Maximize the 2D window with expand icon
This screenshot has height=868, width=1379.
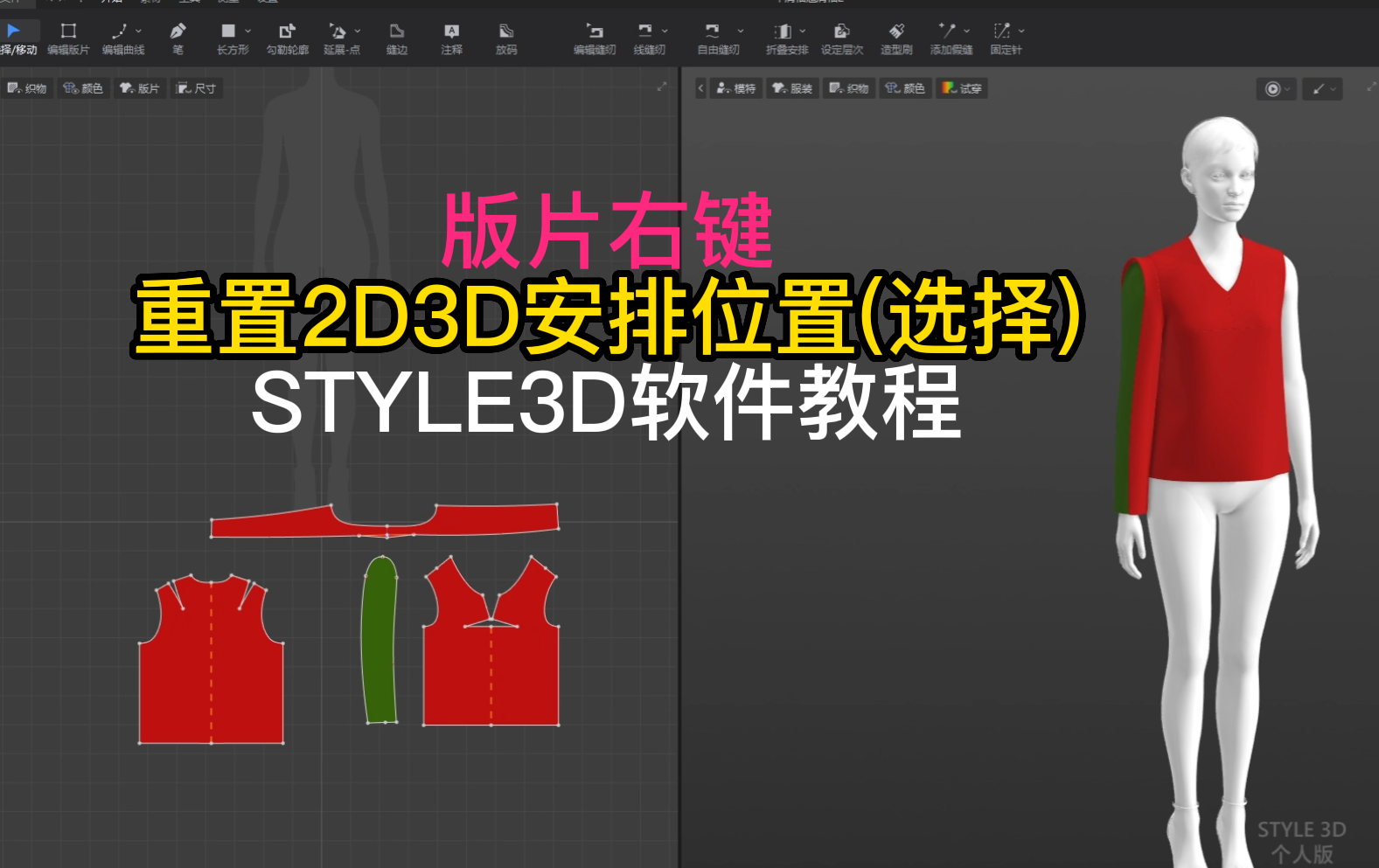click(662, 87)
